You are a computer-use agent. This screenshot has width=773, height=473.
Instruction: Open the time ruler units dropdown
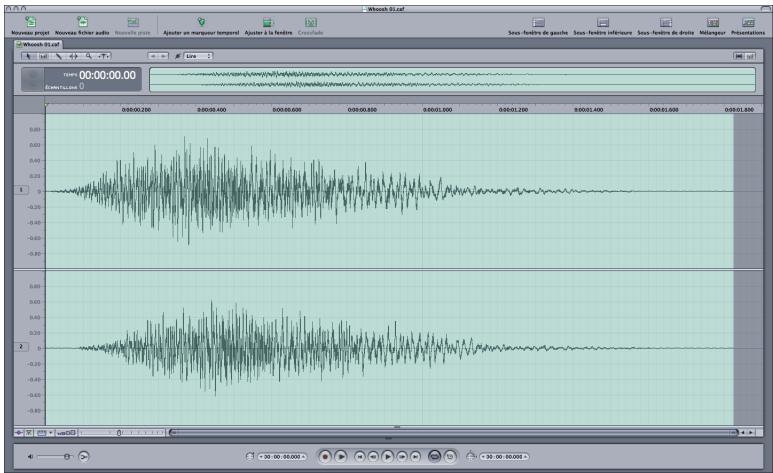[44, 433]
